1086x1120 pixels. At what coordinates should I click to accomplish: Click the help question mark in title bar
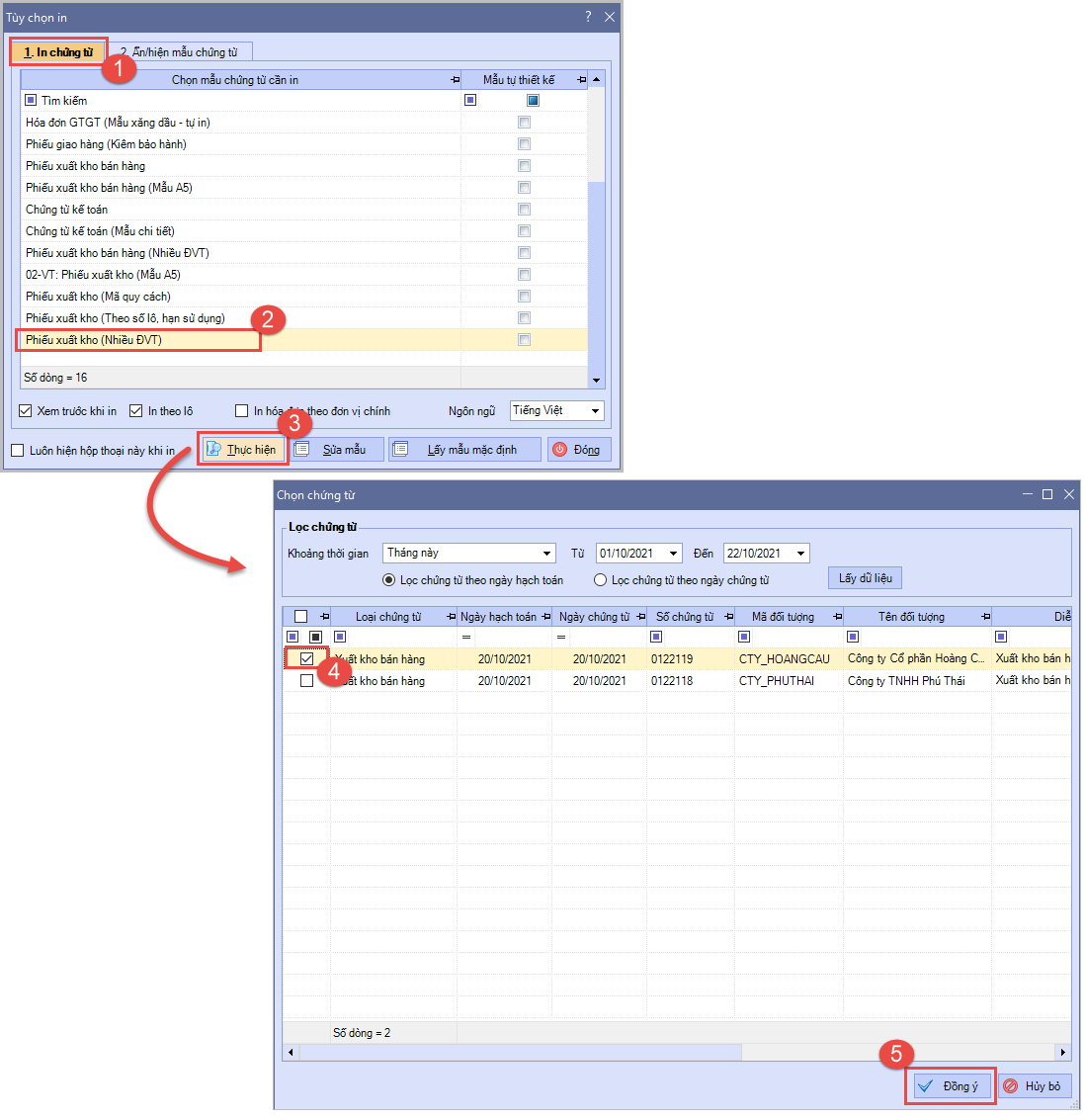tap(588, 17)
